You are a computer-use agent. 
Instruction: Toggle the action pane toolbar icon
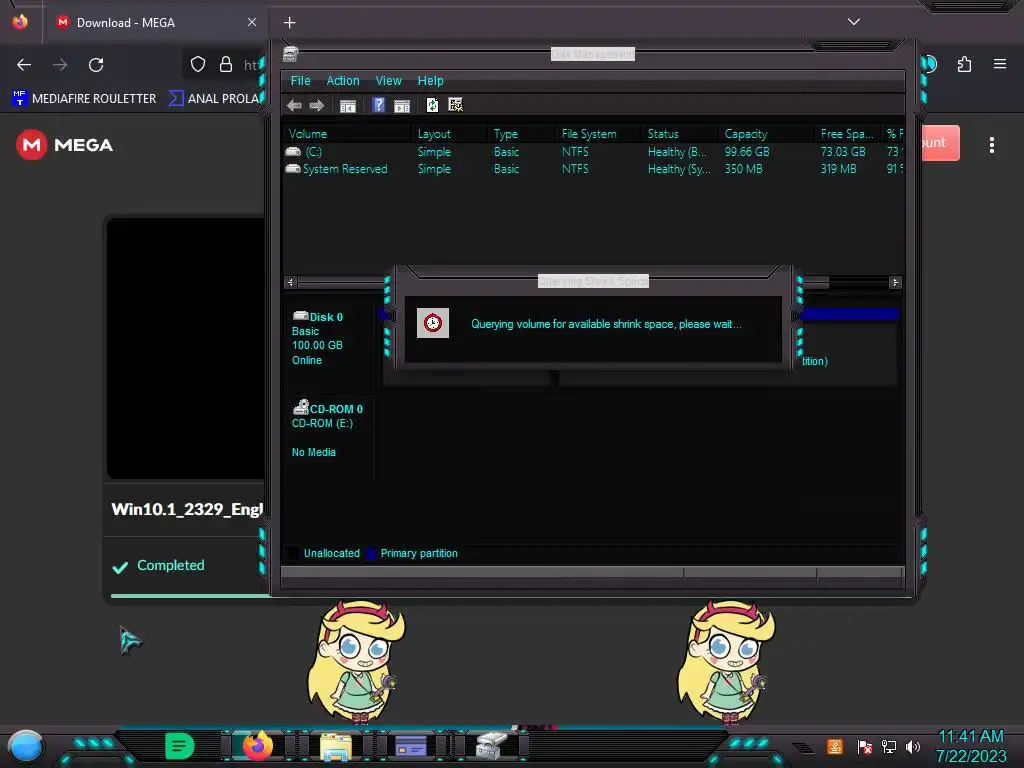tap(402, 105)
